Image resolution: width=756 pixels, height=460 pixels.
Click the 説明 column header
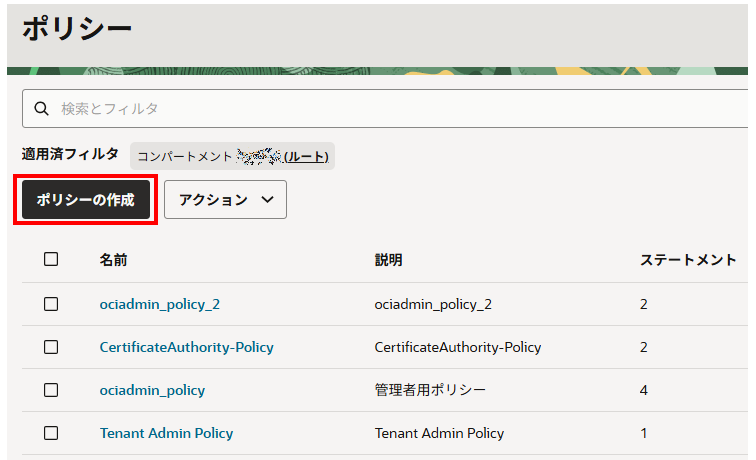(x=388, y=260)
